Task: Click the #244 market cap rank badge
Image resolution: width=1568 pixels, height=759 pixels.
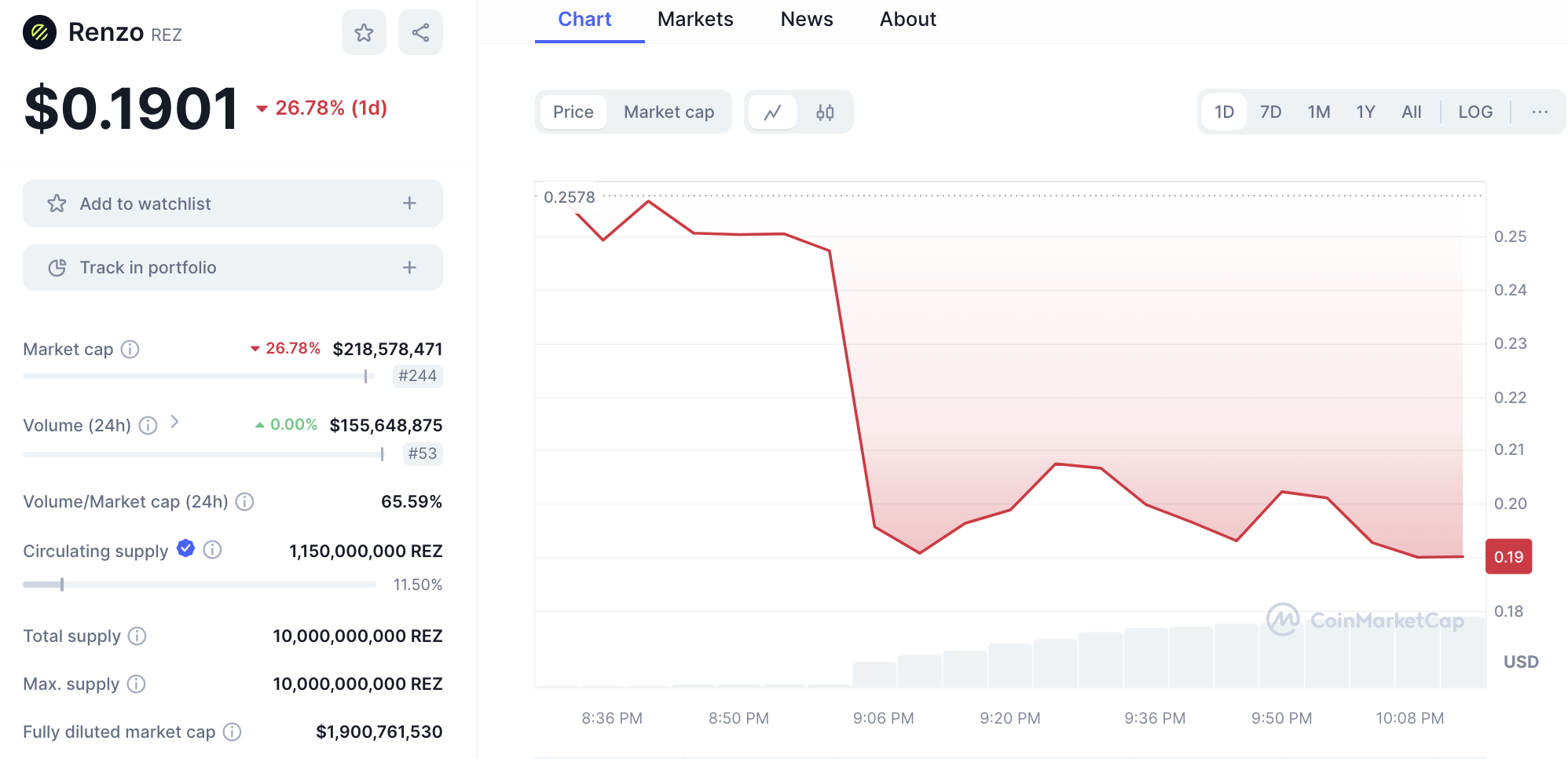Action: [x=417, y=376]
